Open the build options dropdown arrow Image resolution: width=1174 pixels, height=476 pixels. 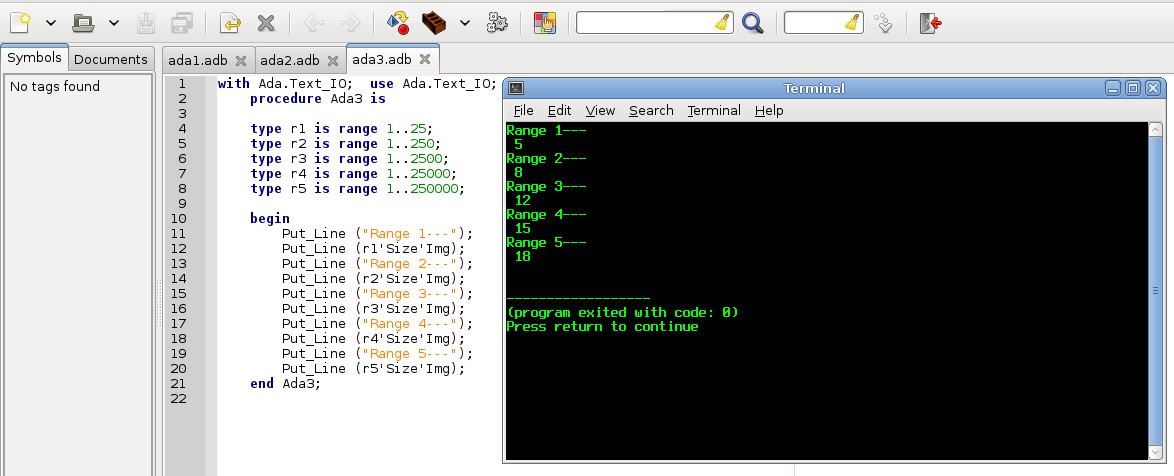[x=464, y=23]
